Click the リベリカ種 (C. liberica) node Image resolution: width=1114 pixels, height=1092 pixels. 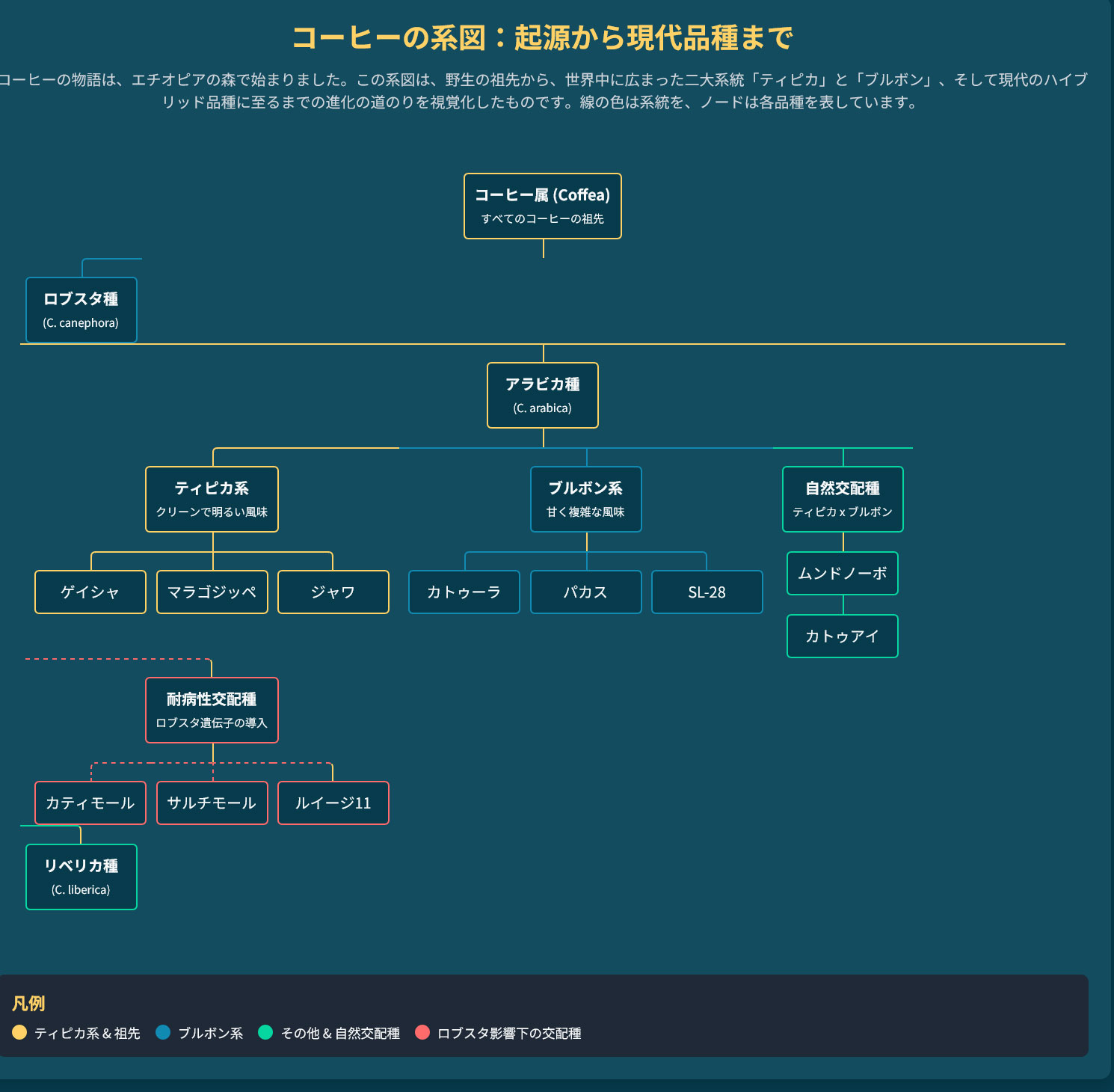pyautogui.click(x=81, y=877)
